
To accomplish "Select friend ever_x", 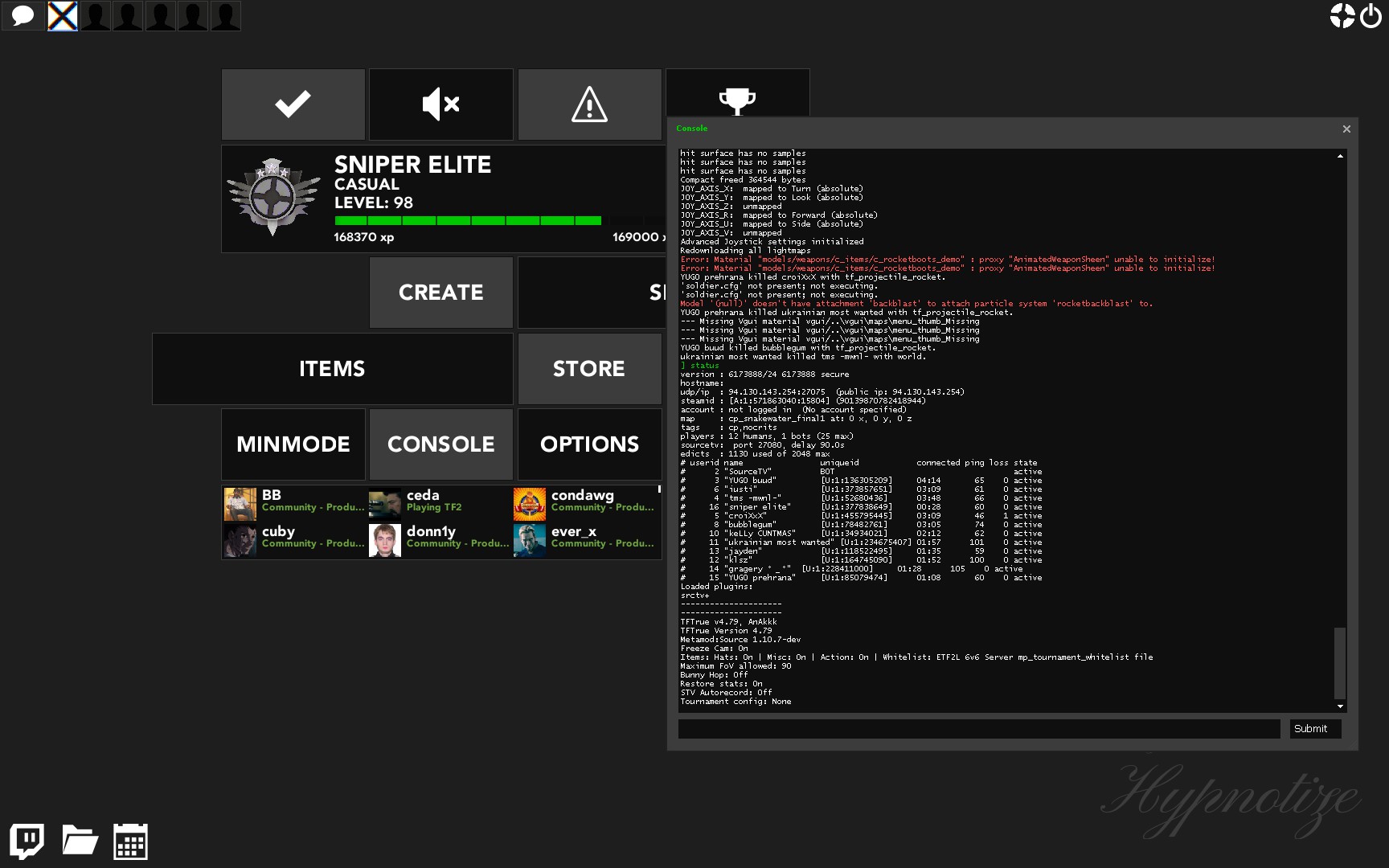I will click(584, 540).
